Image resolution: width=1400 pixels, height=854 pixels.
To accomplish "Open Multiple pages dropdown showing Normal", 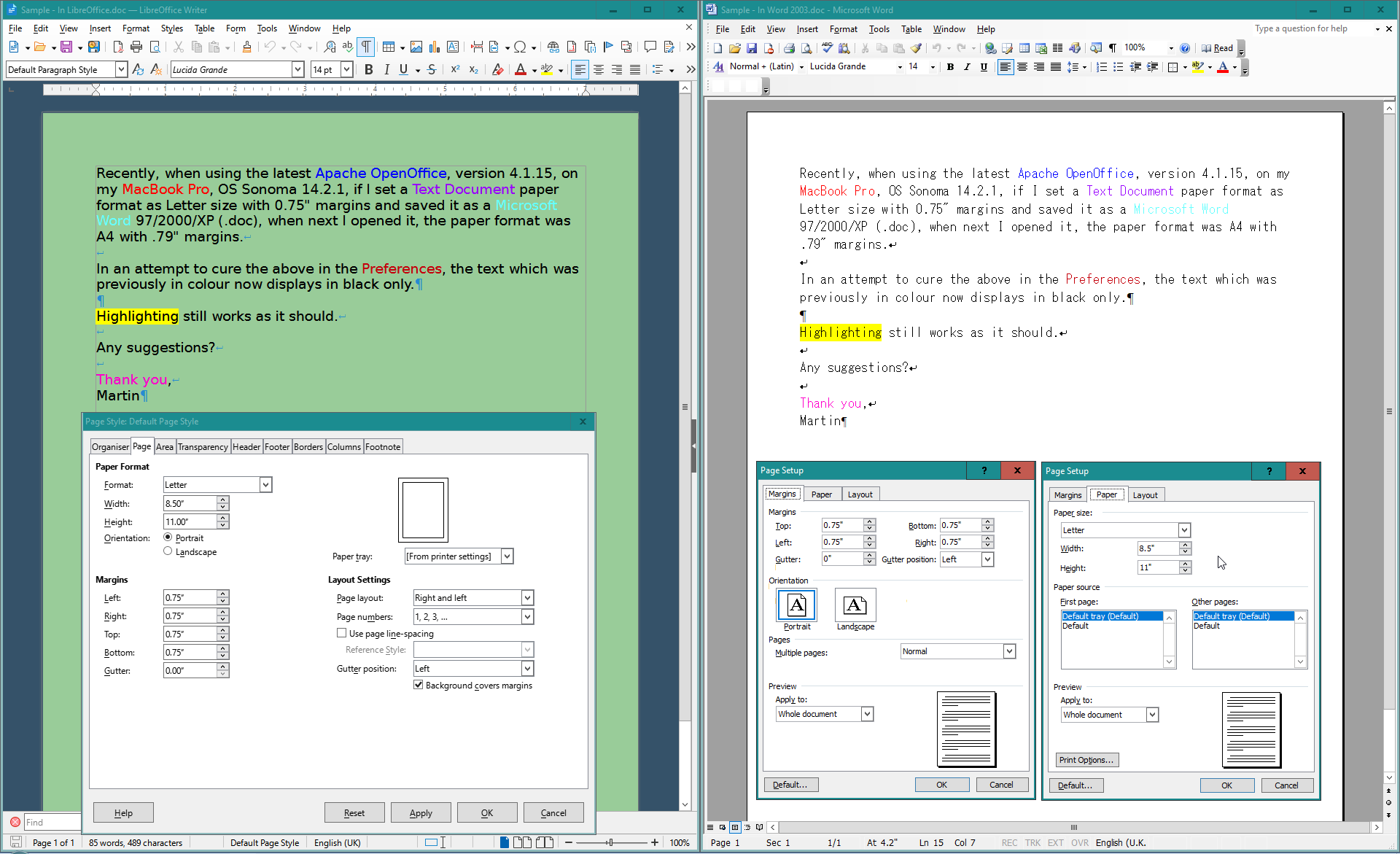I will pos(1009,651).
